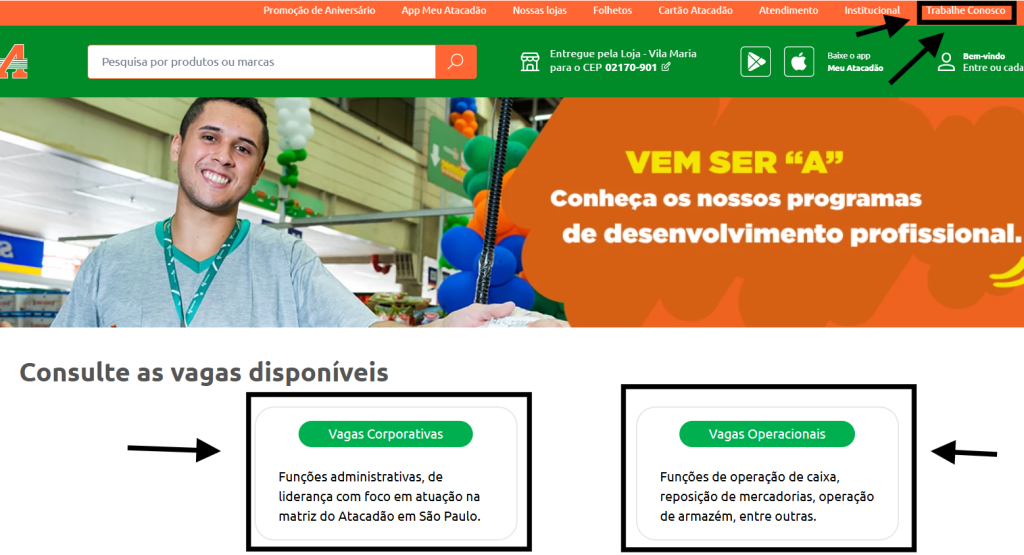Click the VEM SER A hero banner
The image size is (1024, 555).
[512, 212]
